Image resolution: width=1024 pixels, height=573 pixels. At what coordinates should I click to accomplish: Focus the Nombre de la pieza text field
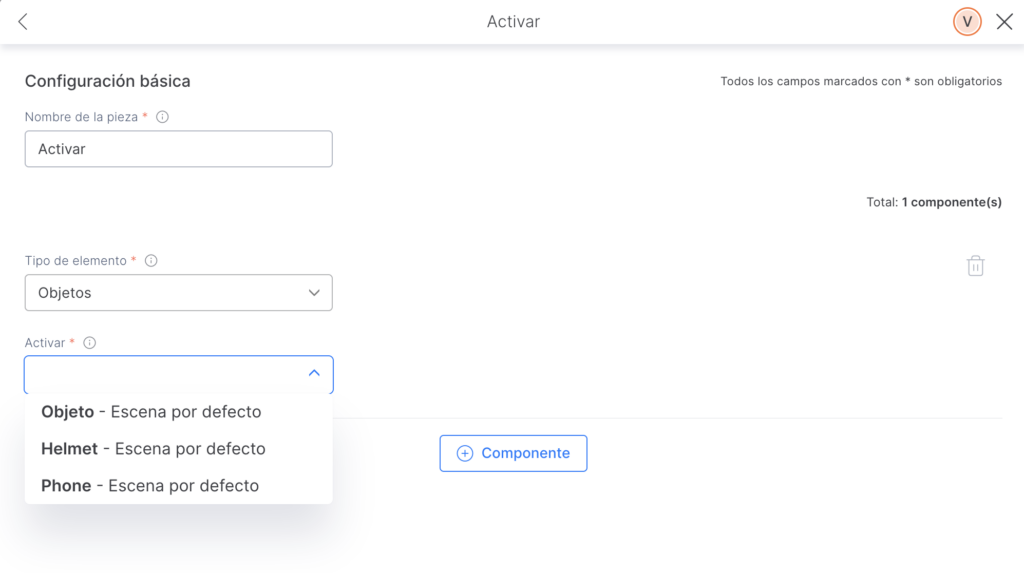tap(178, 149)
